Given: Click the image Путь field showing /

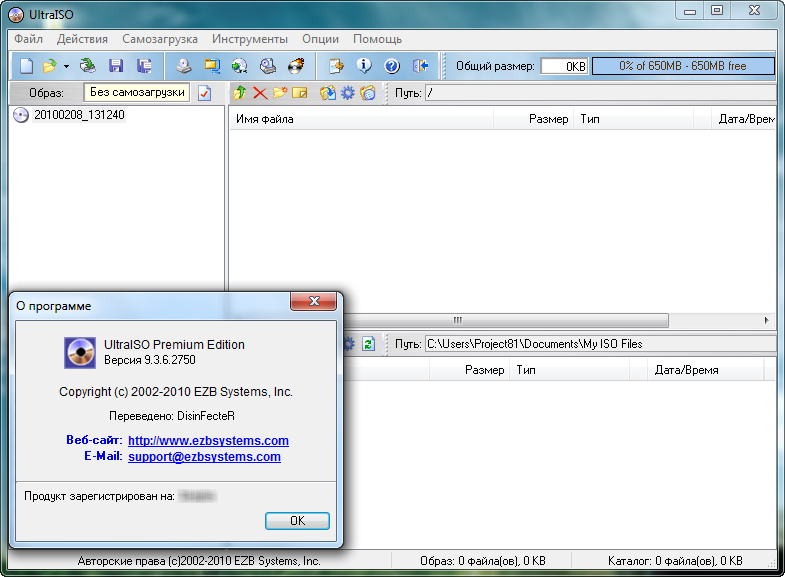Looking at the screenshot, I should tap(600, 93).
